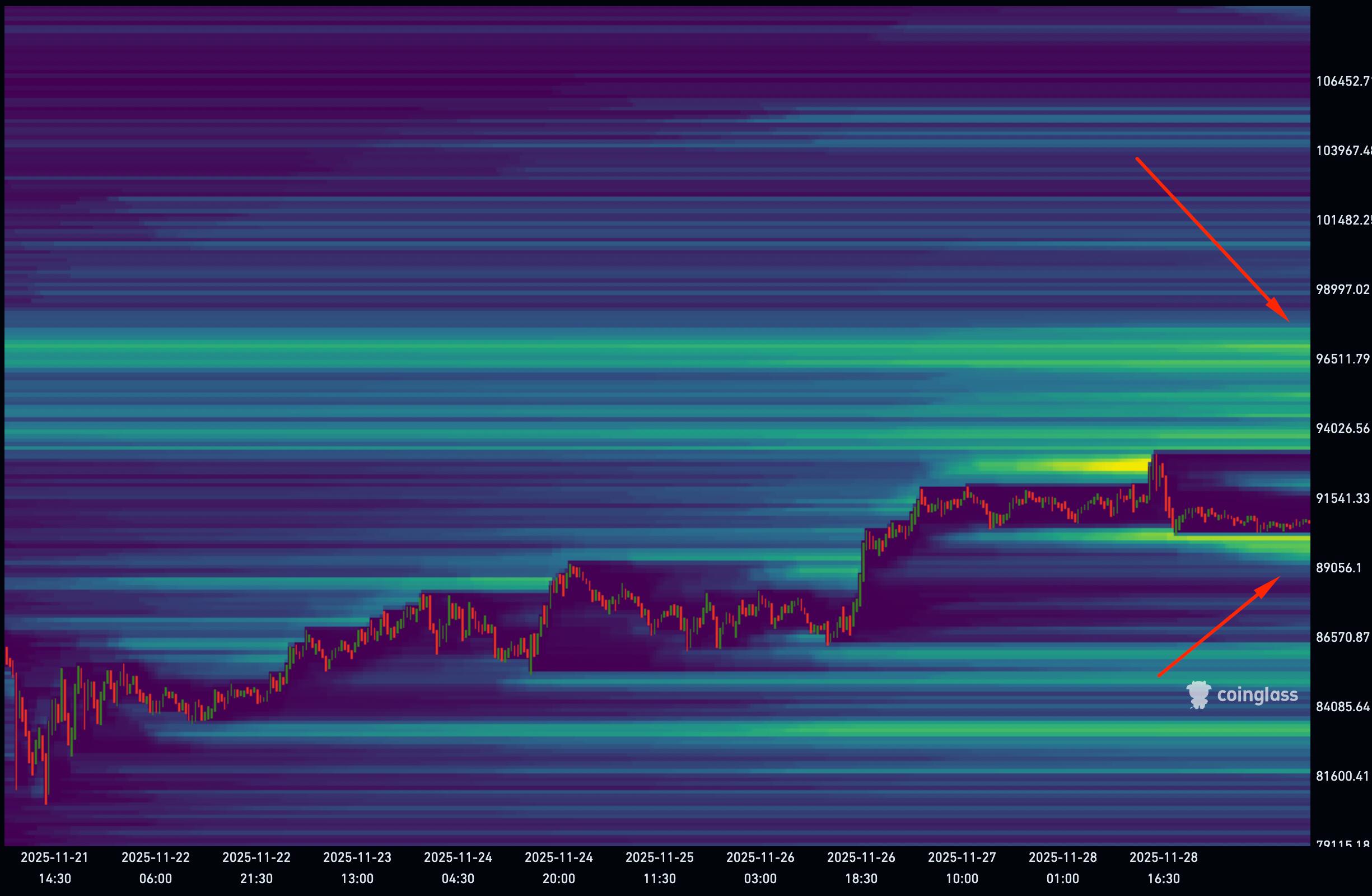Select the 98997.02 price level label

coord(1342,290)
